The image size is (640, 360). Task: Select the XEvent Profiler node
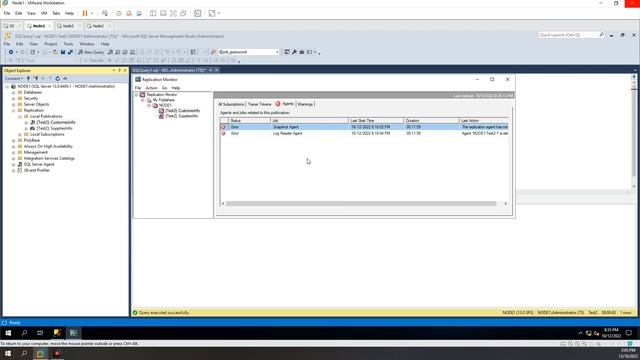coord(36,170)
